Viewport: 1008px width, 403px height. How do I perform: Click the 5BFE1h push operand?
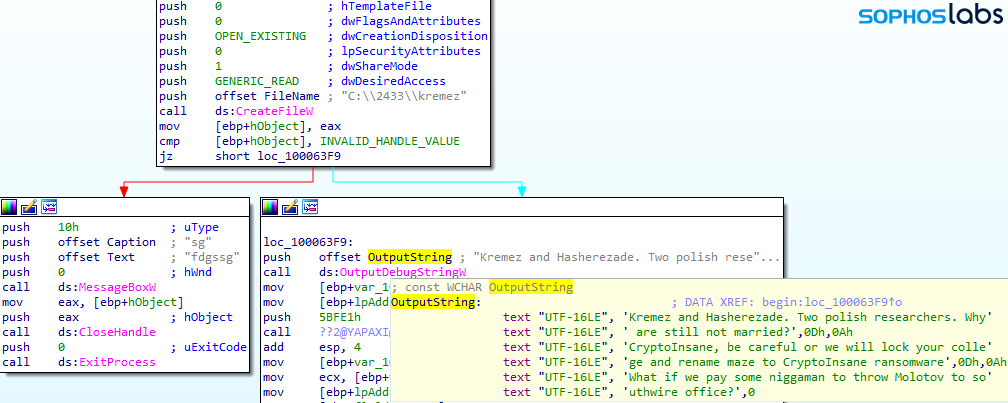[340, 317]
